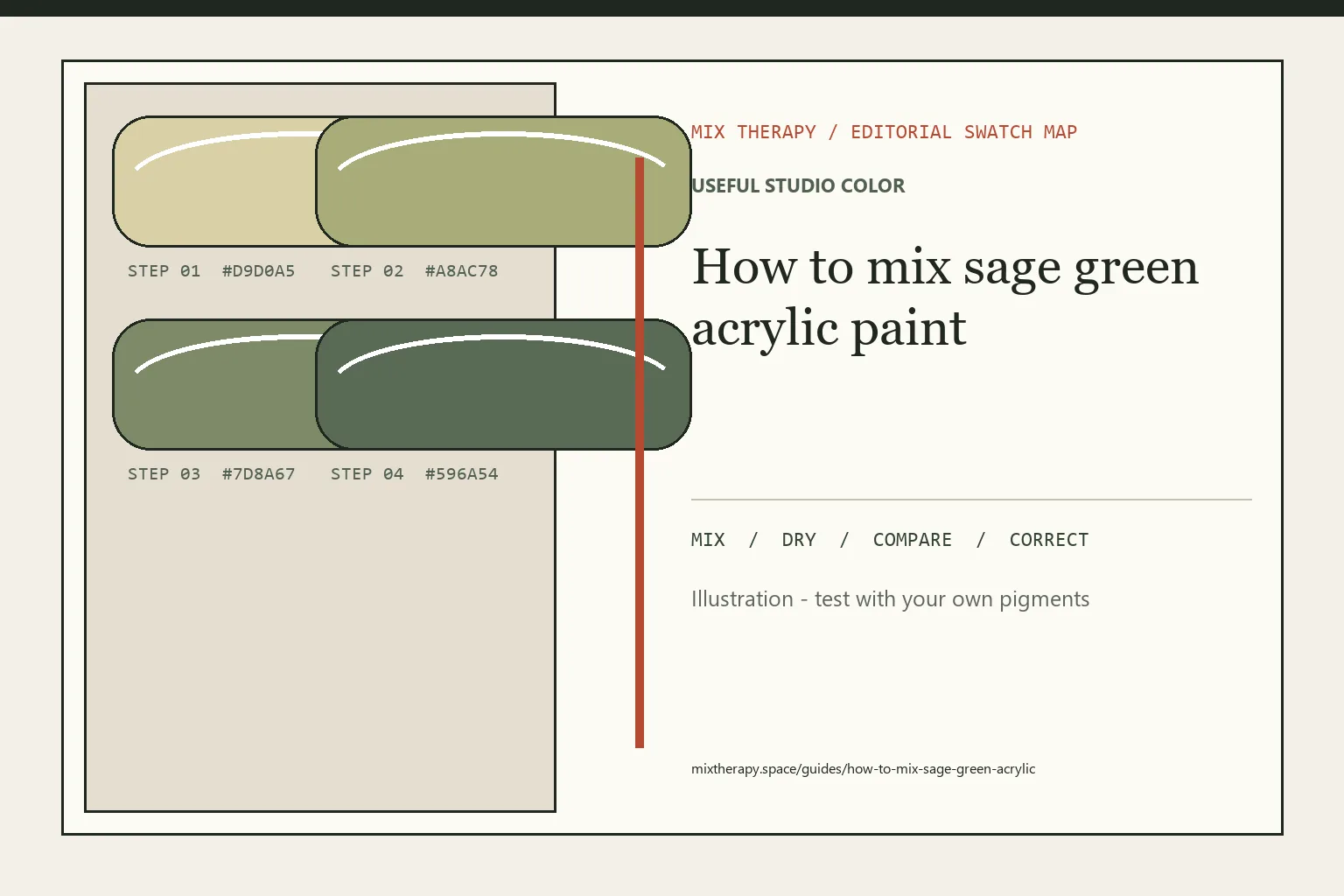Image resolution: width=1344 pixels, height=896 pixels.
Task: Click the word DRY in the process line
Action: (x=799, y=540)
